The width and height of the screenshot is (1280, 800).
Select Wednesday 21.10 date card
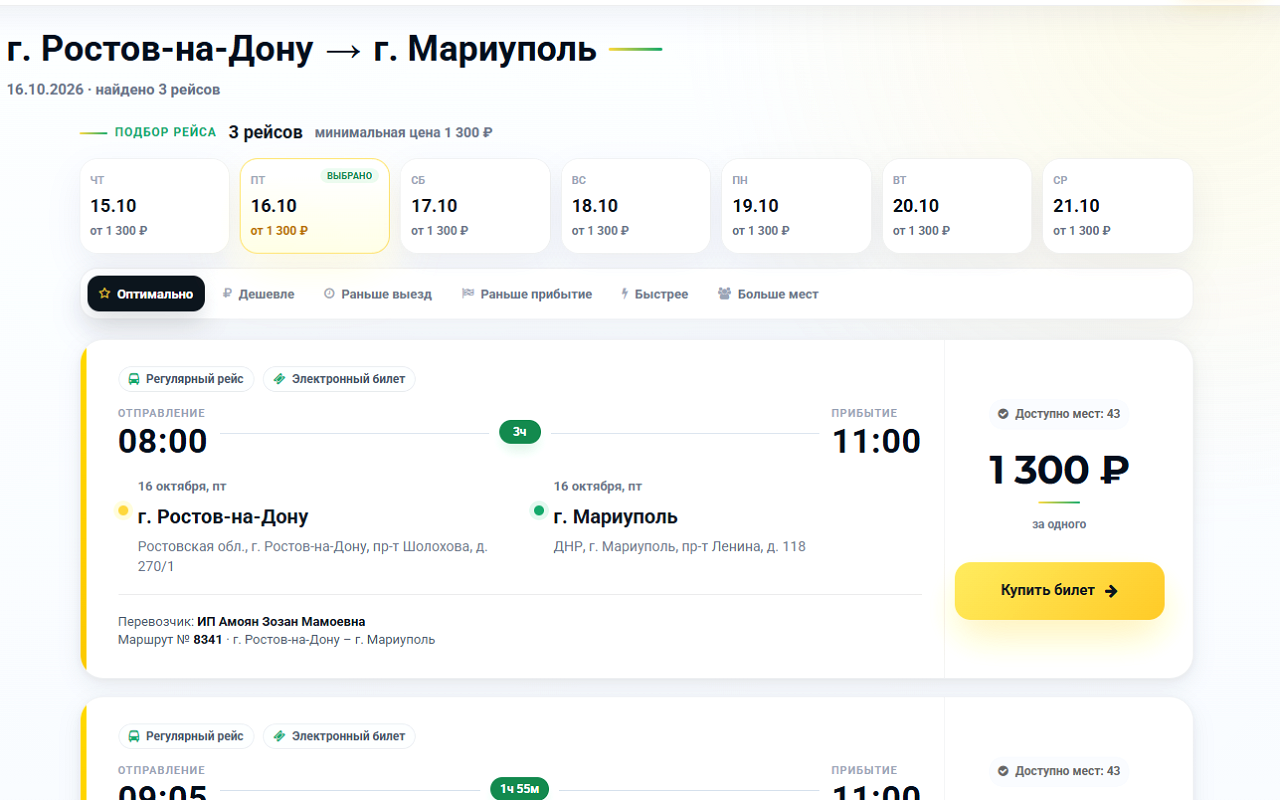pyautogui.click(x=1118, y=206)
